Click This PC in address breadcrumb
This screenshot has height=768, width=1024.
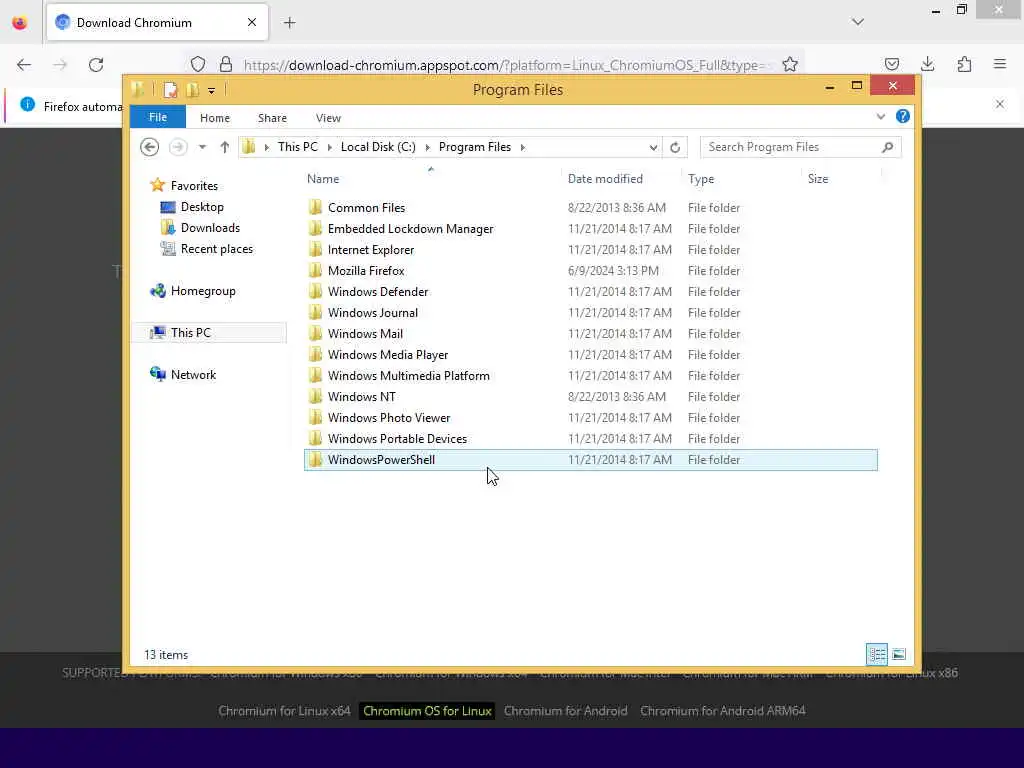pyautogui.click(x=298, y=147)
